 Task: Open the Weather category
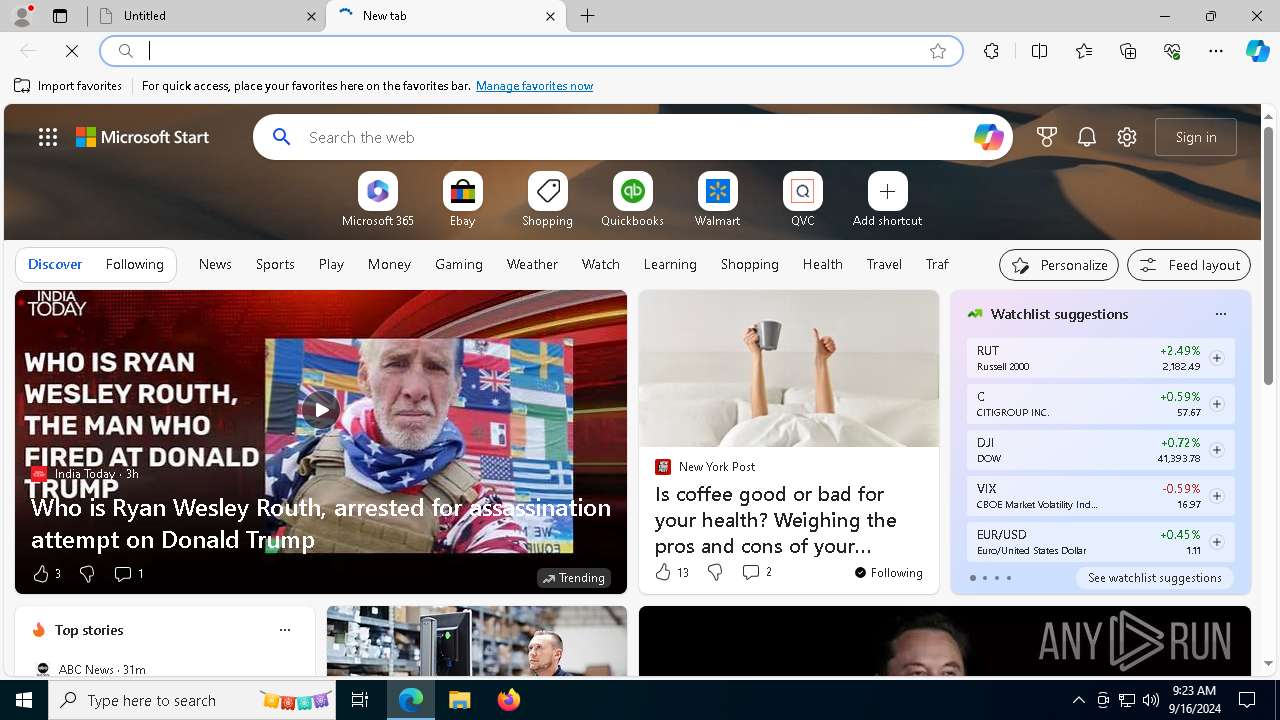[x=532, y=264]
